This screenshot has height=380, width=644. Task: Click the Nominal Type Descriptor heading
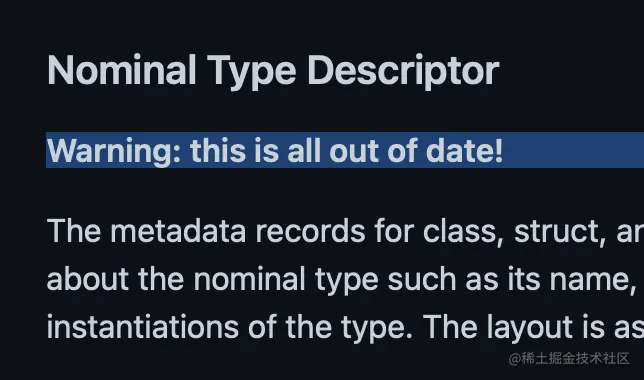click(x=273, y=71)
